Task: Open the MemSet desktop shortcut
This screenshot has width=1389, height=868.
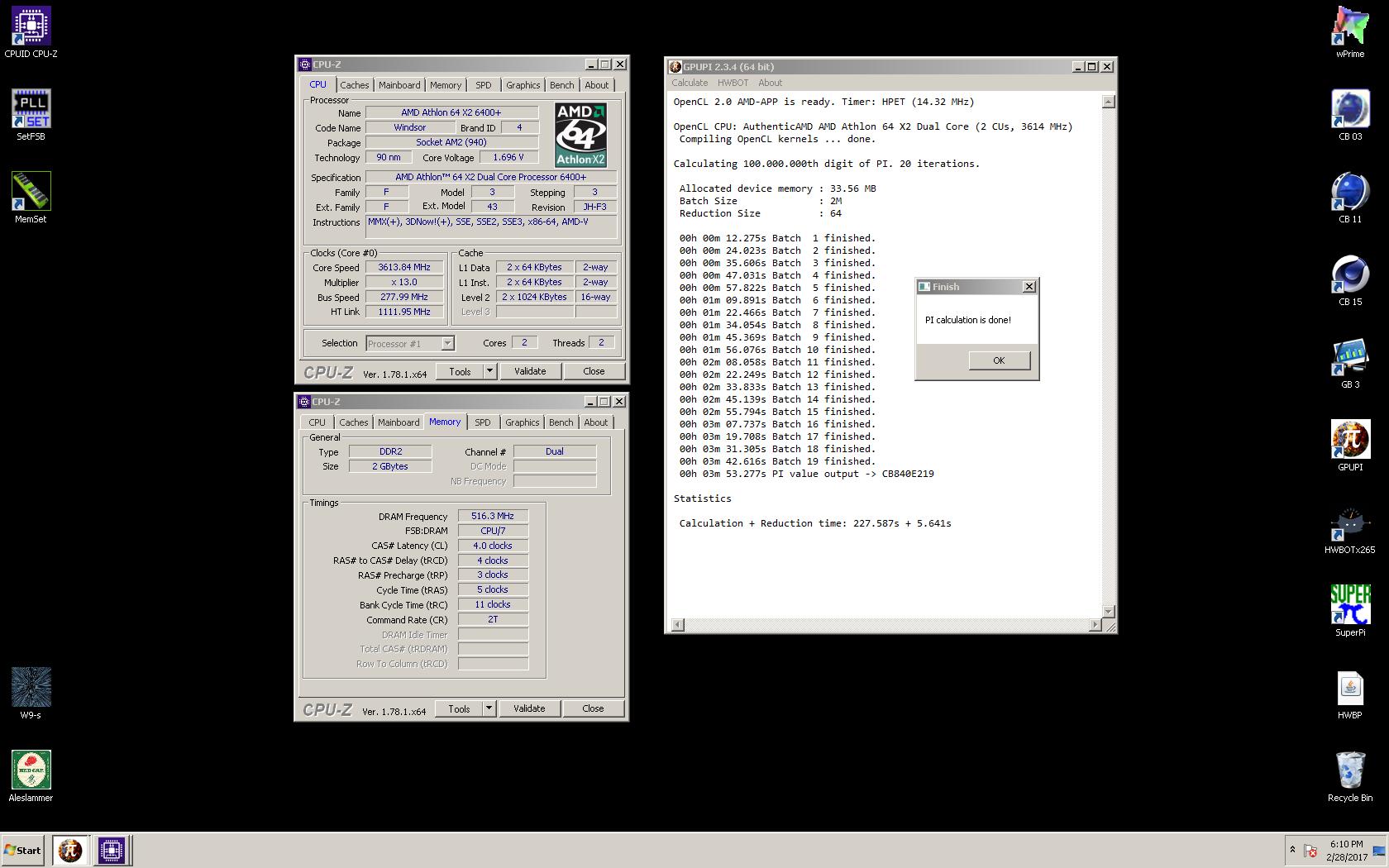Action: pos(31,198)
